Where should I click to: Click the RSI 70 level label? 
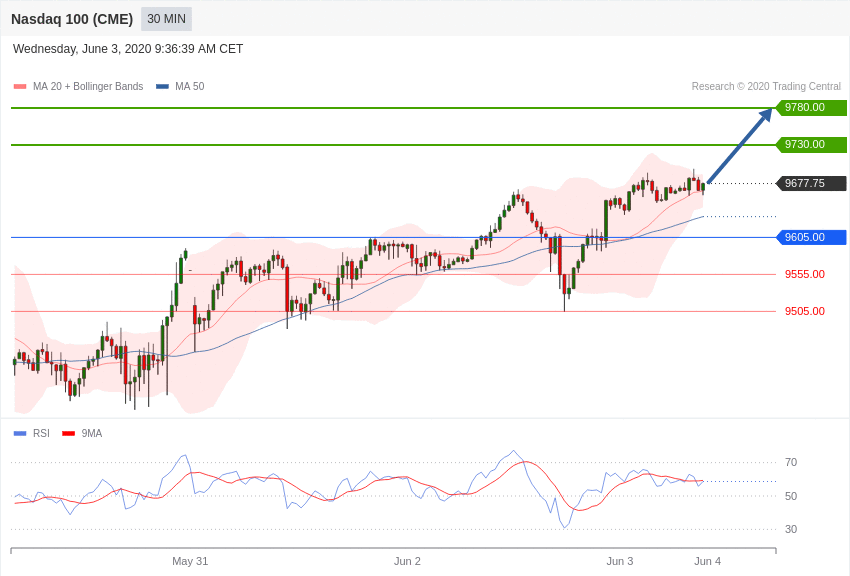(x=791, y=462)
